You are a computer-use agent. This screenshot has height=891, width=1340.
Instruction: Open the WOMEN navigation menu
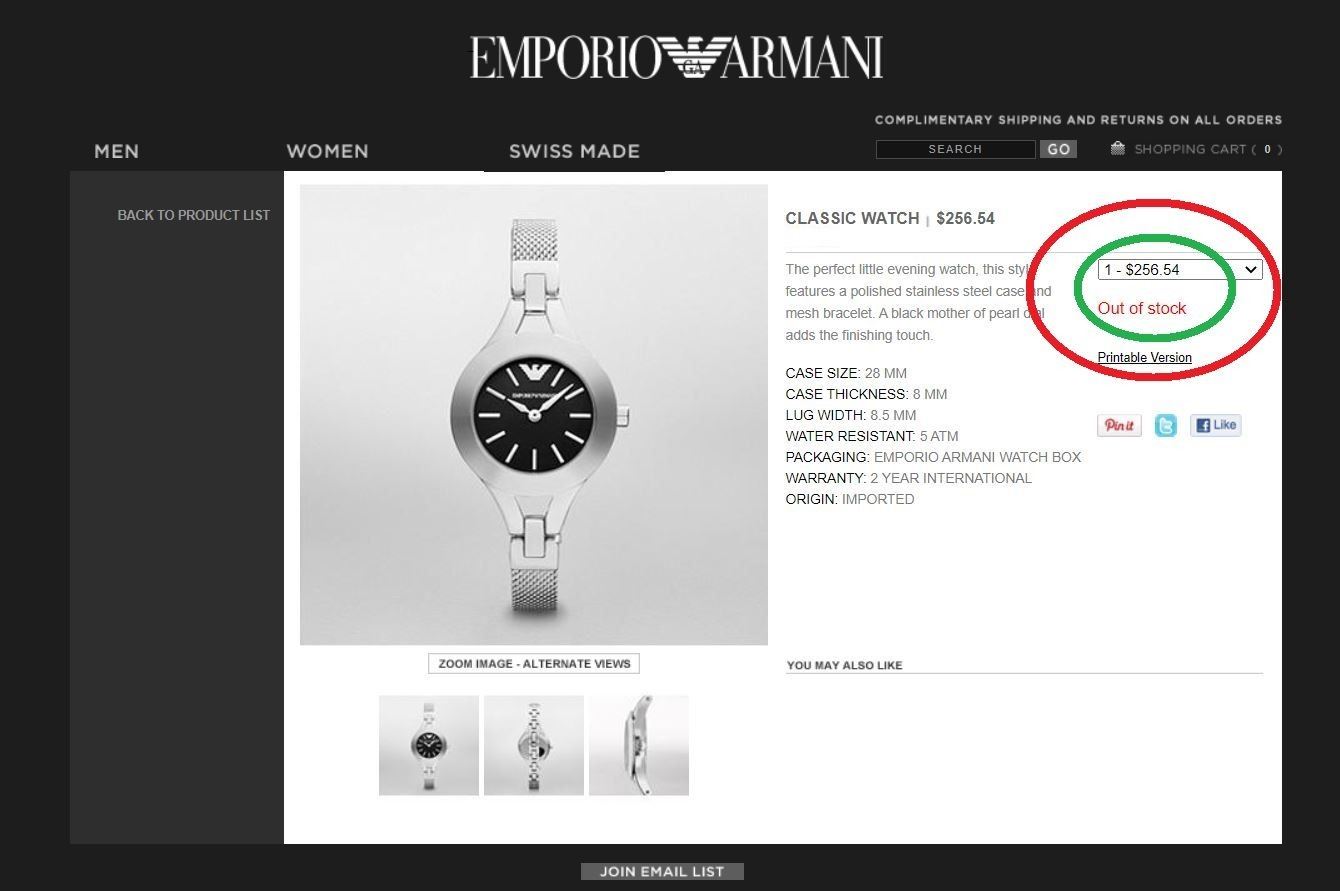[327, 151]
